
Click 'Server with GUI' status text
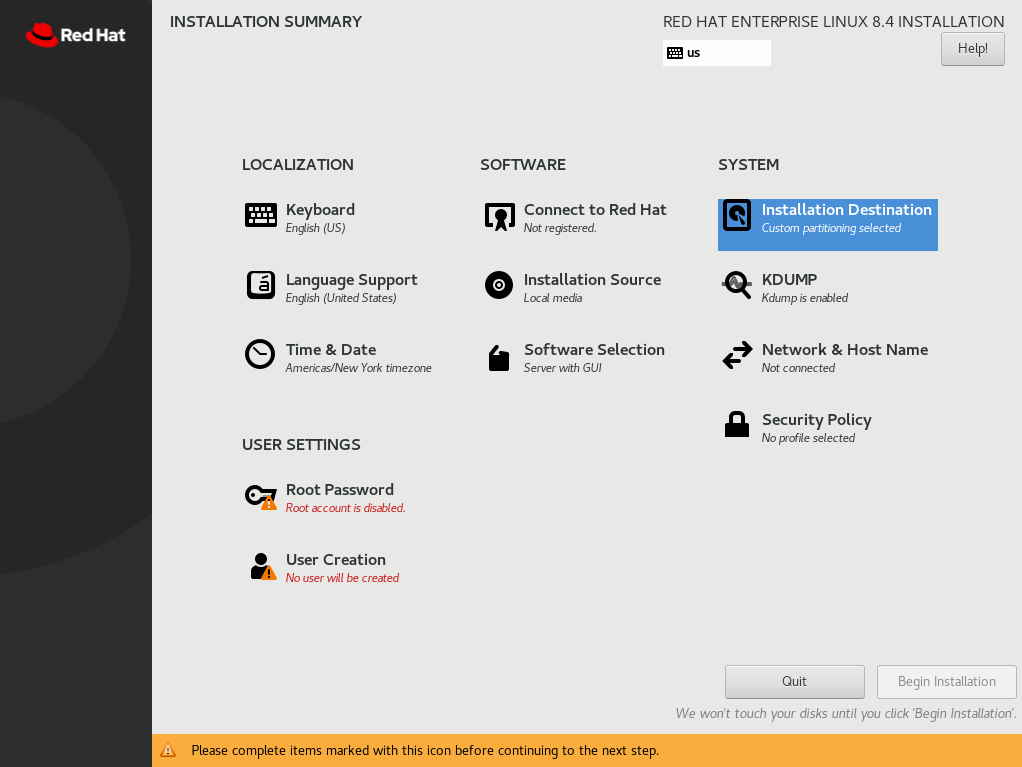click(x=562, y=368)
